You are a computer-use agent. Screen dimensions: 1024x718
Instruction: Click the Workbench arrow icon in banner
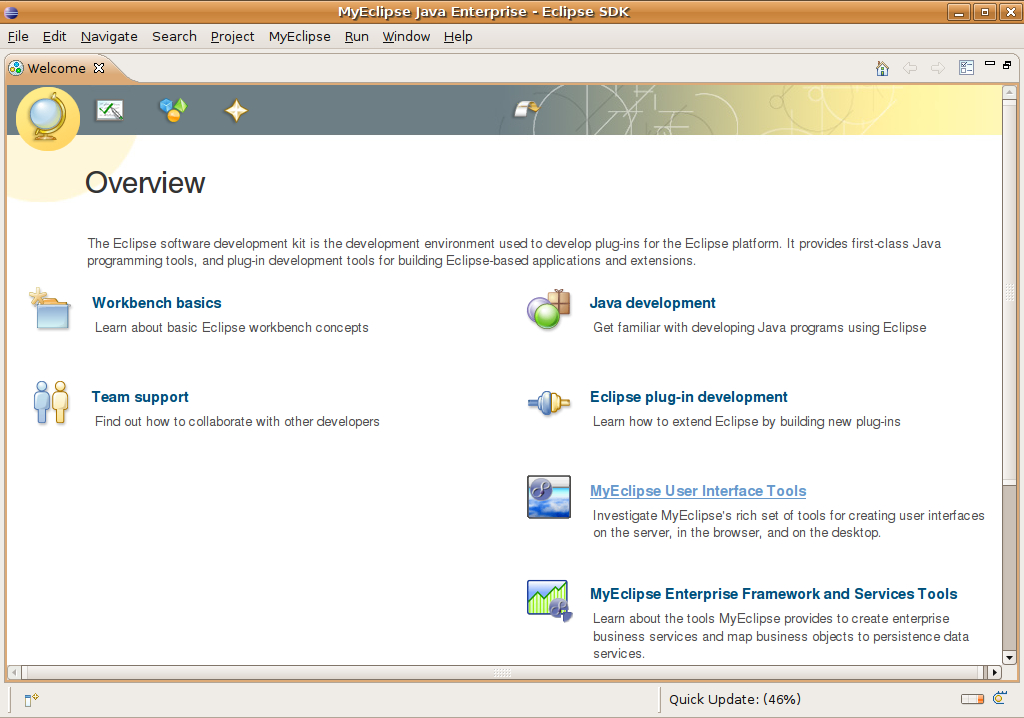pyautogui.click(x=526, y=108)
